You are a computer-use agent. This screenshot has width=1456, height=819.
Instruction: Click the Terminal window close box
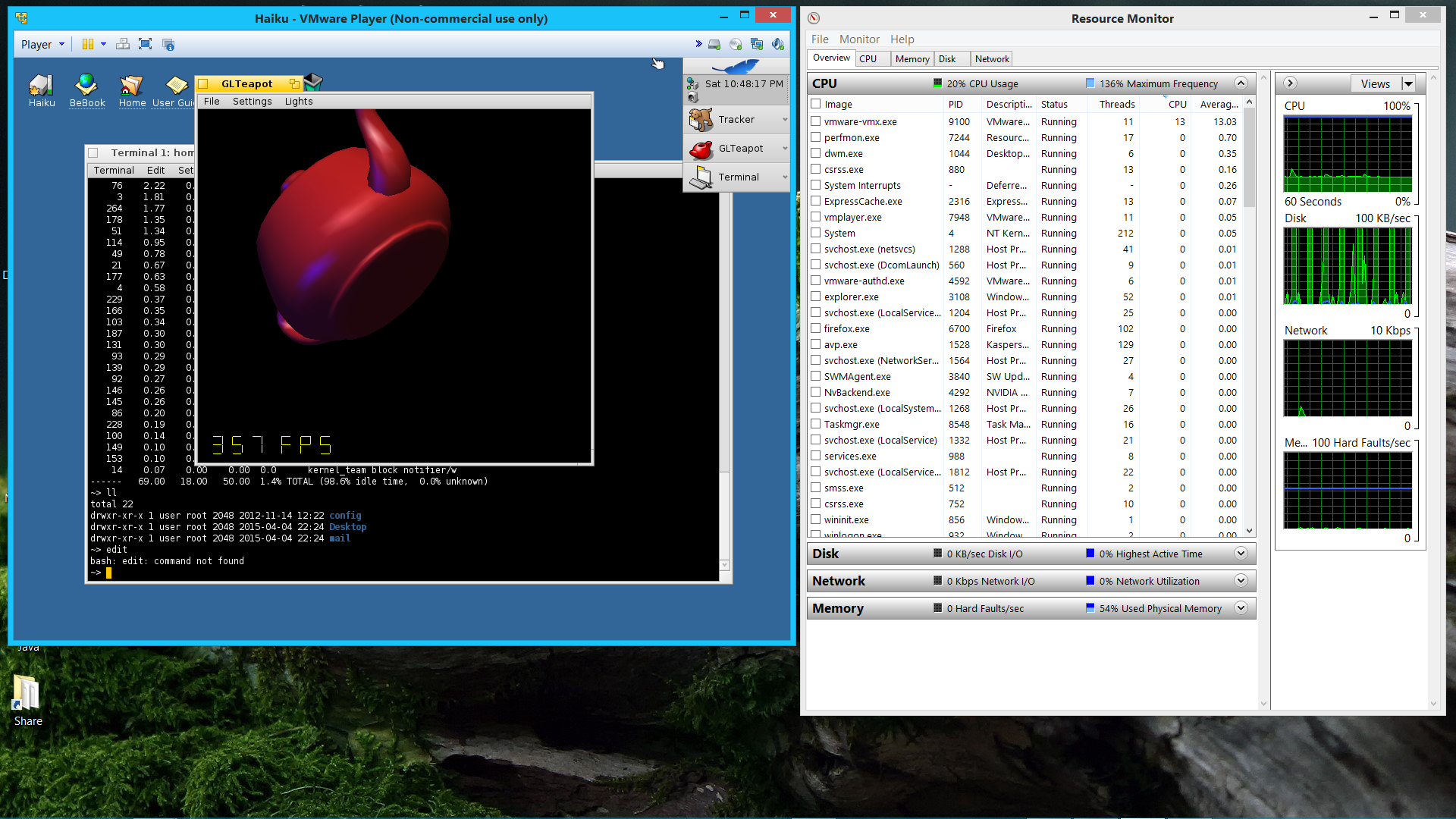(x=93, y=152)
